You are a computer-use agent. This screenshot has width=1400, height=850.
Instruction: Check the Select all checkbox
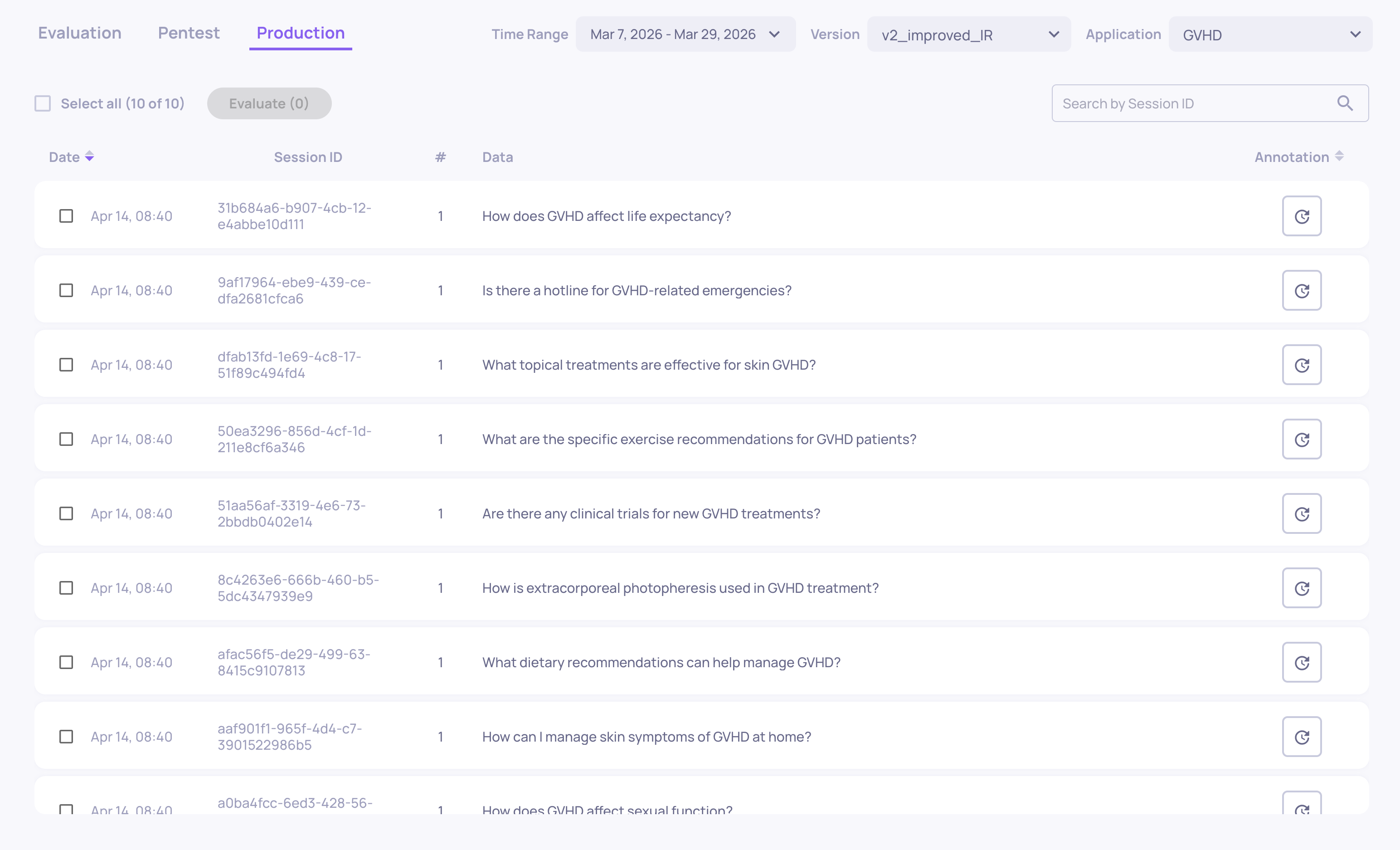coord(43,103)
